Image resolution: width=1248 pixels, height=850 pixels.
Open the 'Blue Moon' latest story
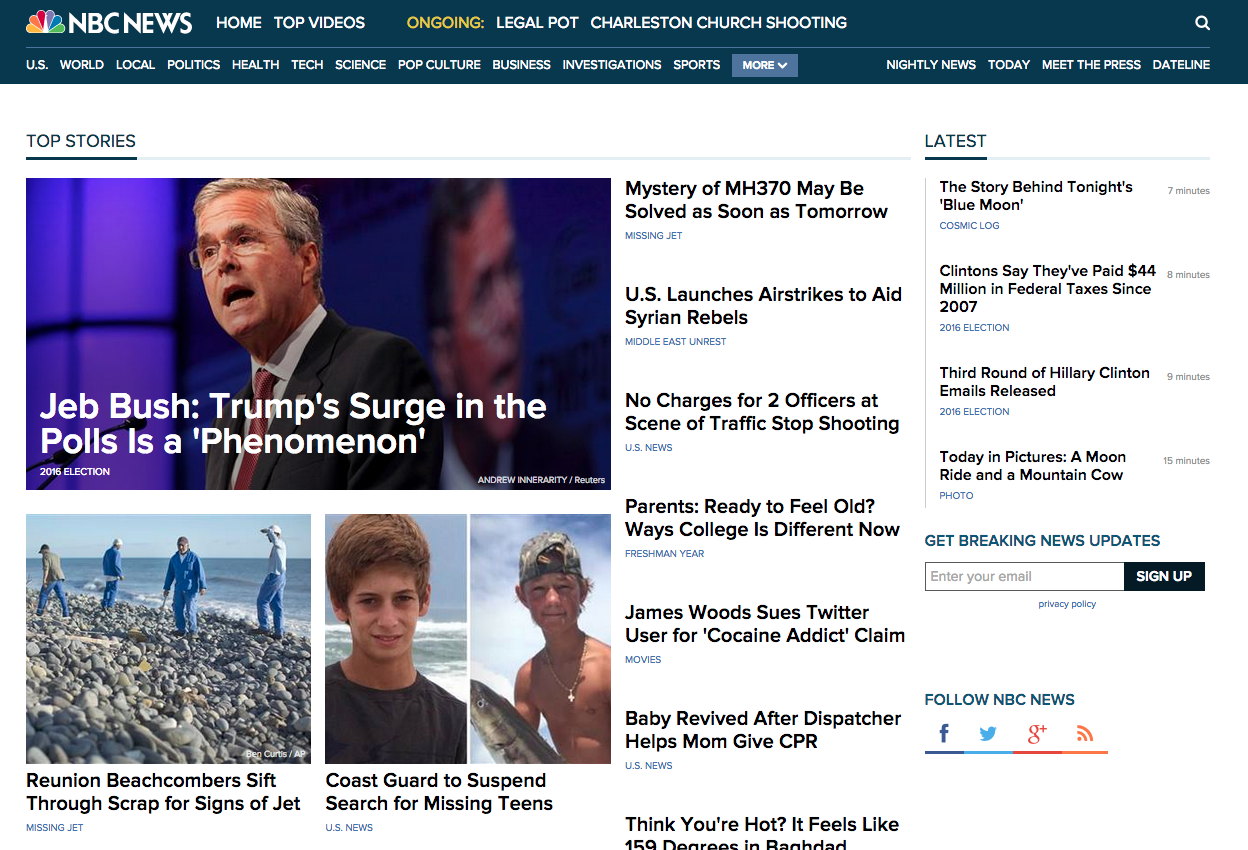pos(1036,196)
